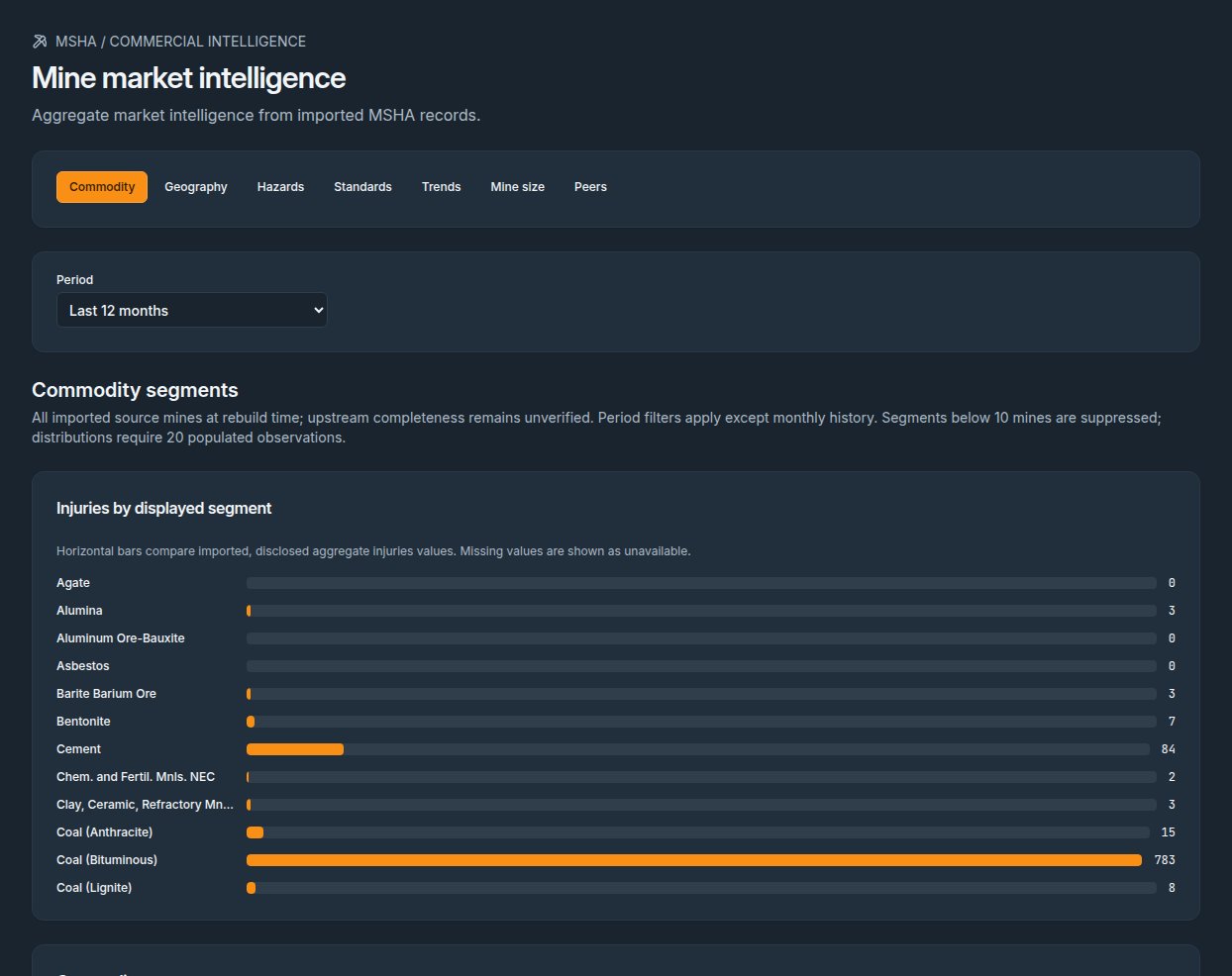Open the Period dropdown showing Last 12 months
Image resolution: width=1232 pixels, height=976 pixels.
[192, 310]
